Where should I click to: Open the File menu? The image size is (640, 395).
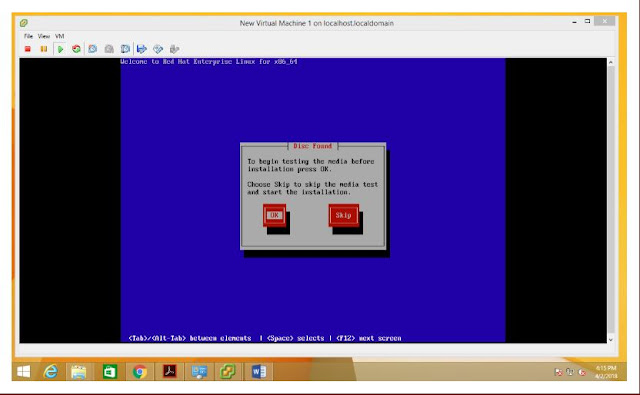pyautogui.click(x=28, y=36)
